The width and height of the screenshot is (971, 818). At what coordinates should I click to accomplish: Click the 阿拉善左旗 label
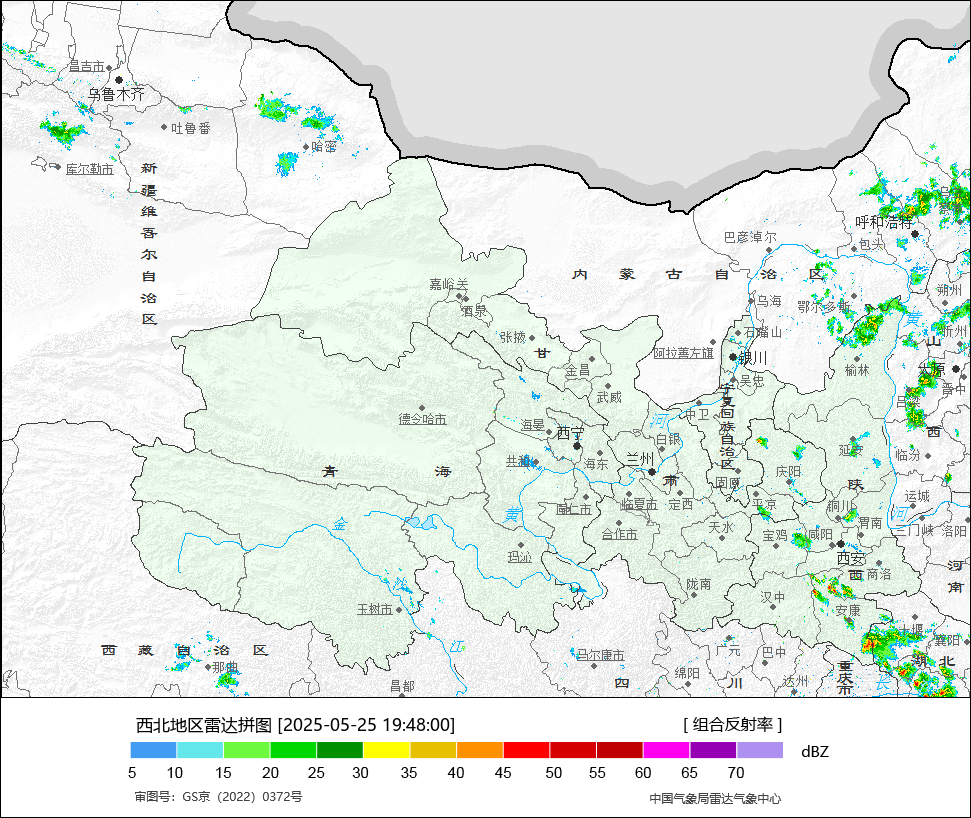click(684, 353)
